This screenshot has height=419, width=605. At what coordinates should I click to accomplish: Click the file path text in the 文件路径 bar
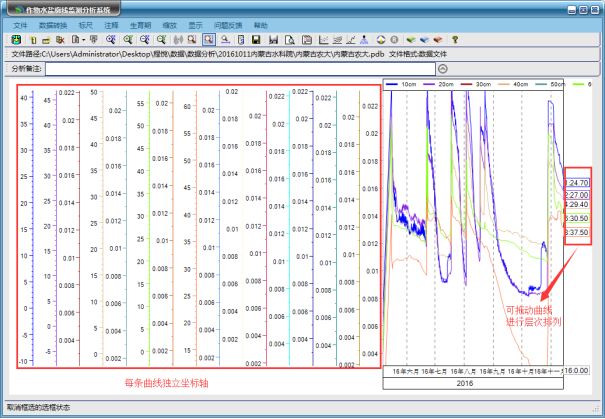198,54
